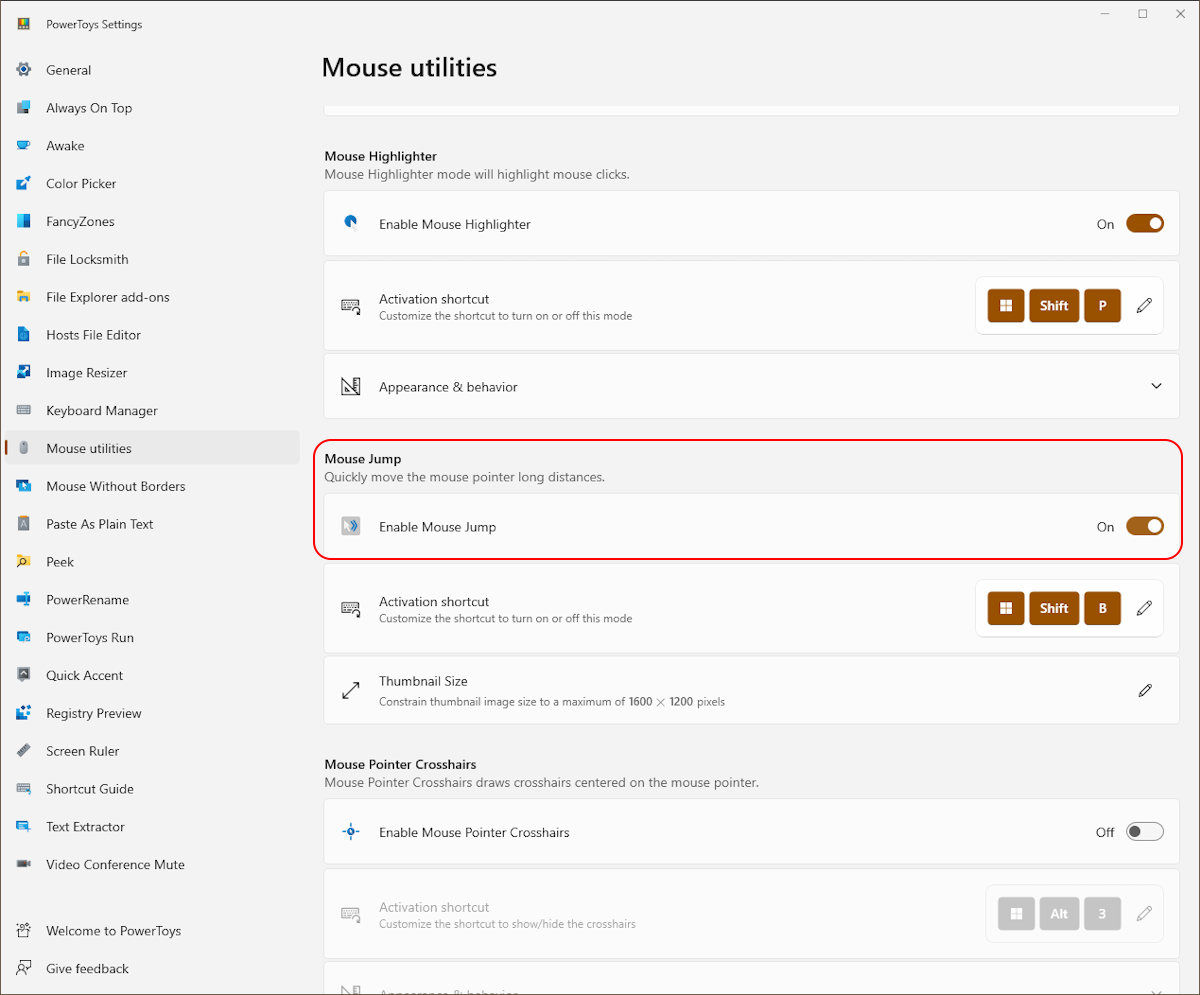Click Hosts File Editor icon
This screenshot has height=995, width=1200.
point(24,335)
